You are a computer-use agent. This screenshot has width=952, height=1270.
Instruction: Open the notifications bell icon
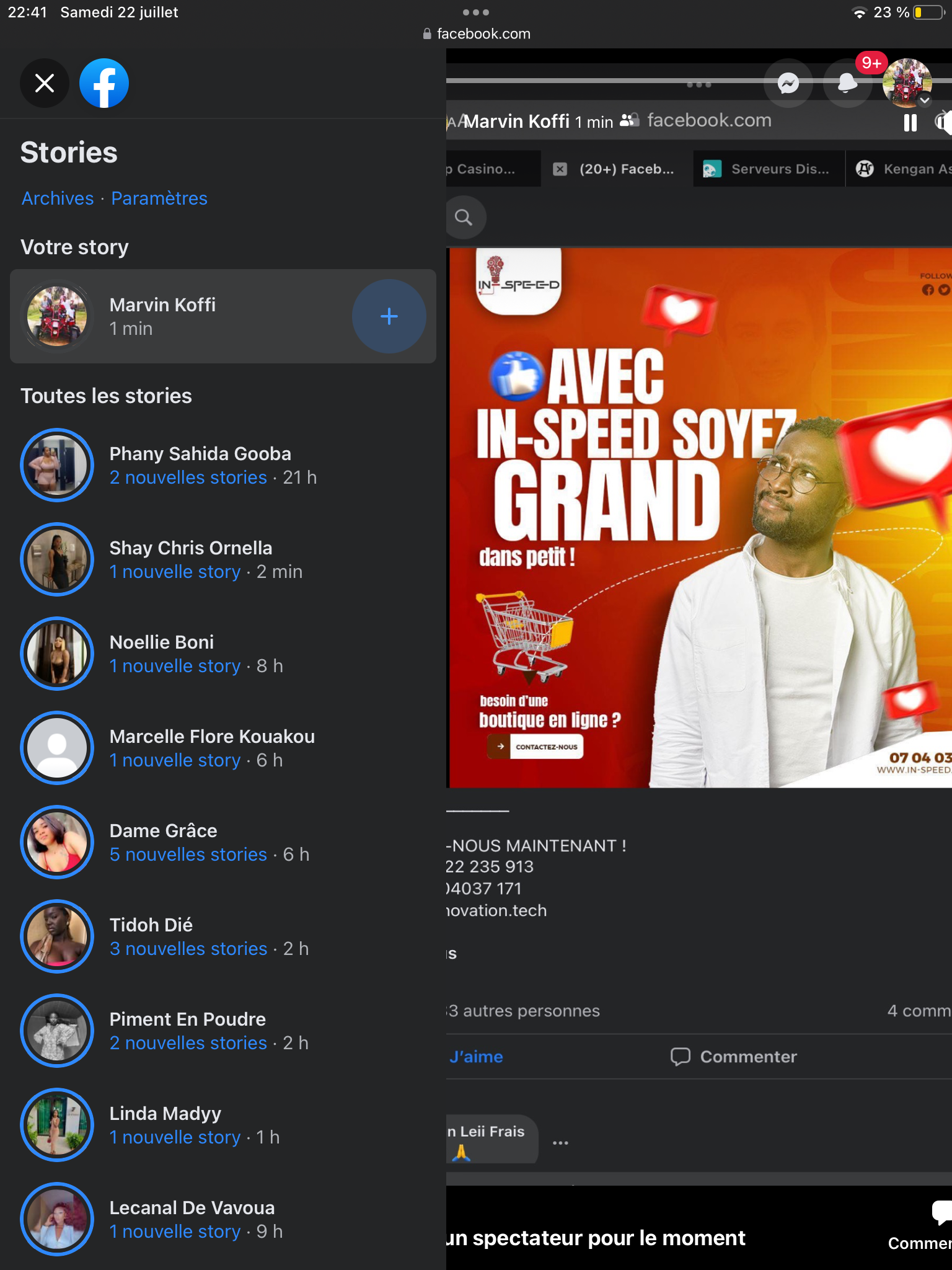point(847,83)
